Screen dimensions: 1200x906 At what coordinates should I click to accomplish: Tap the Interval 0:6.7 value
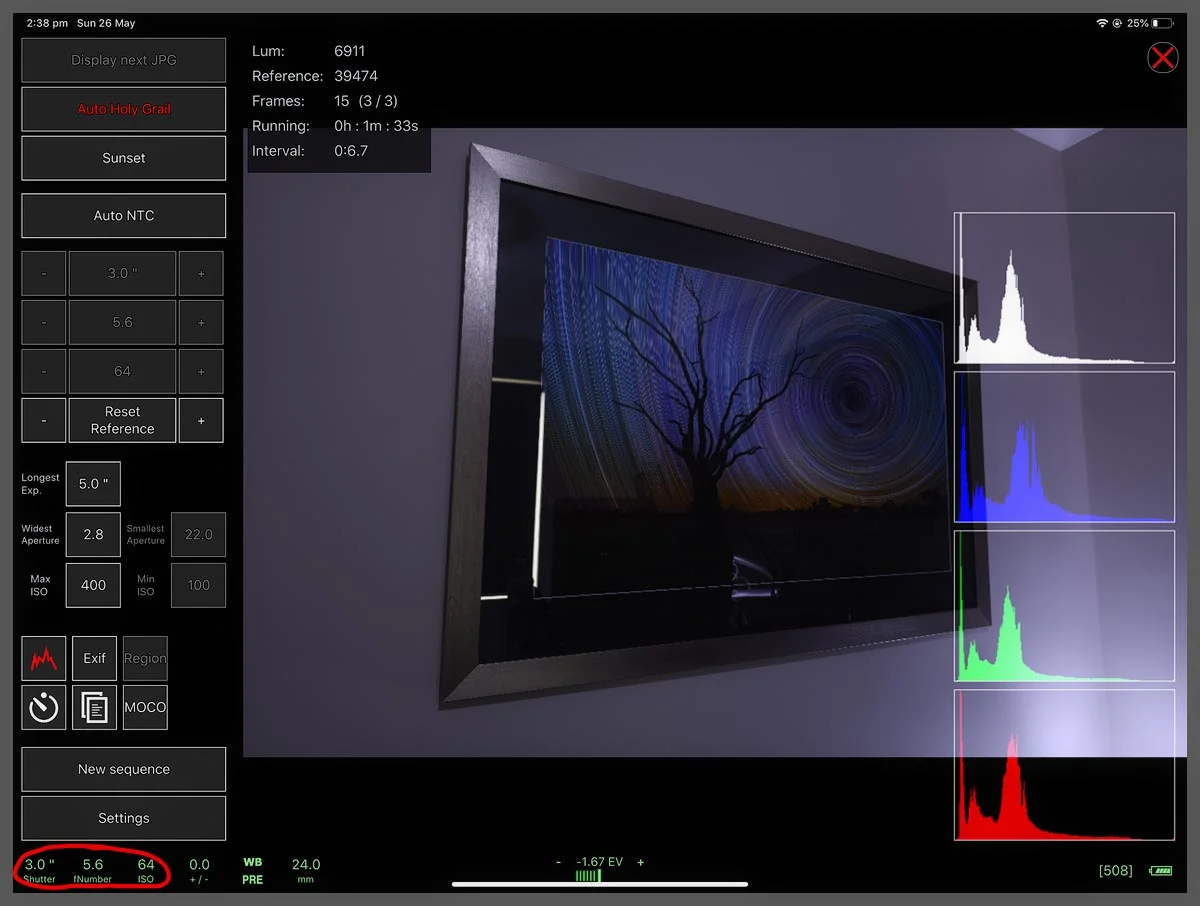[351, 151]
